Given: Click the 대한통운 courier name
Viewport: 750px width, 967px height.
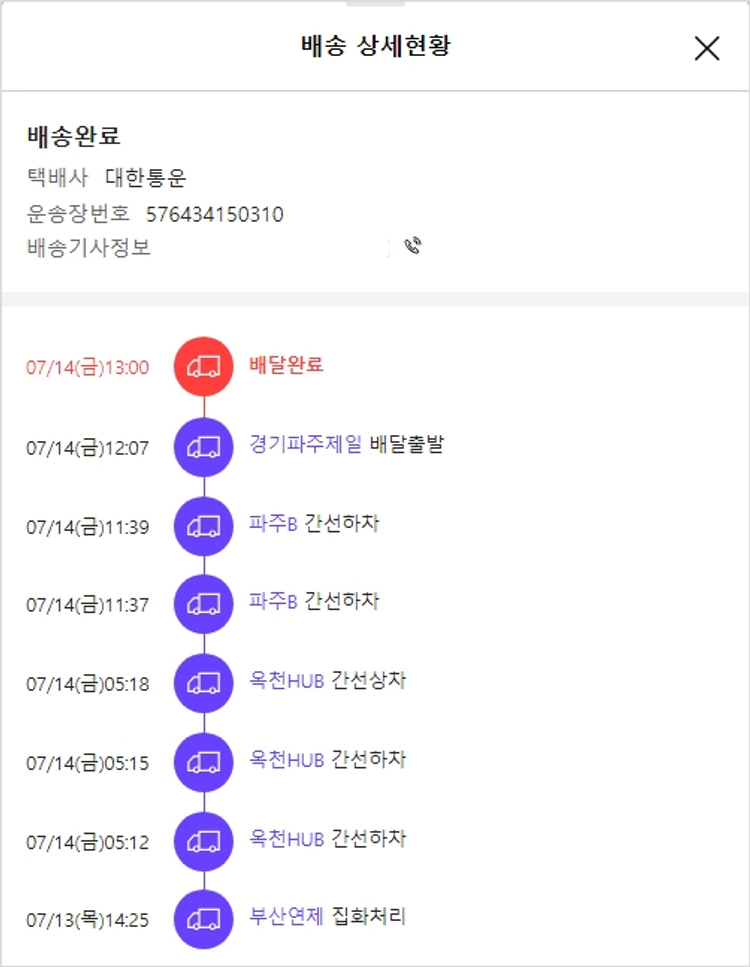Looking at the screenshot, I should pyautogui.click(x=146, y=179).
